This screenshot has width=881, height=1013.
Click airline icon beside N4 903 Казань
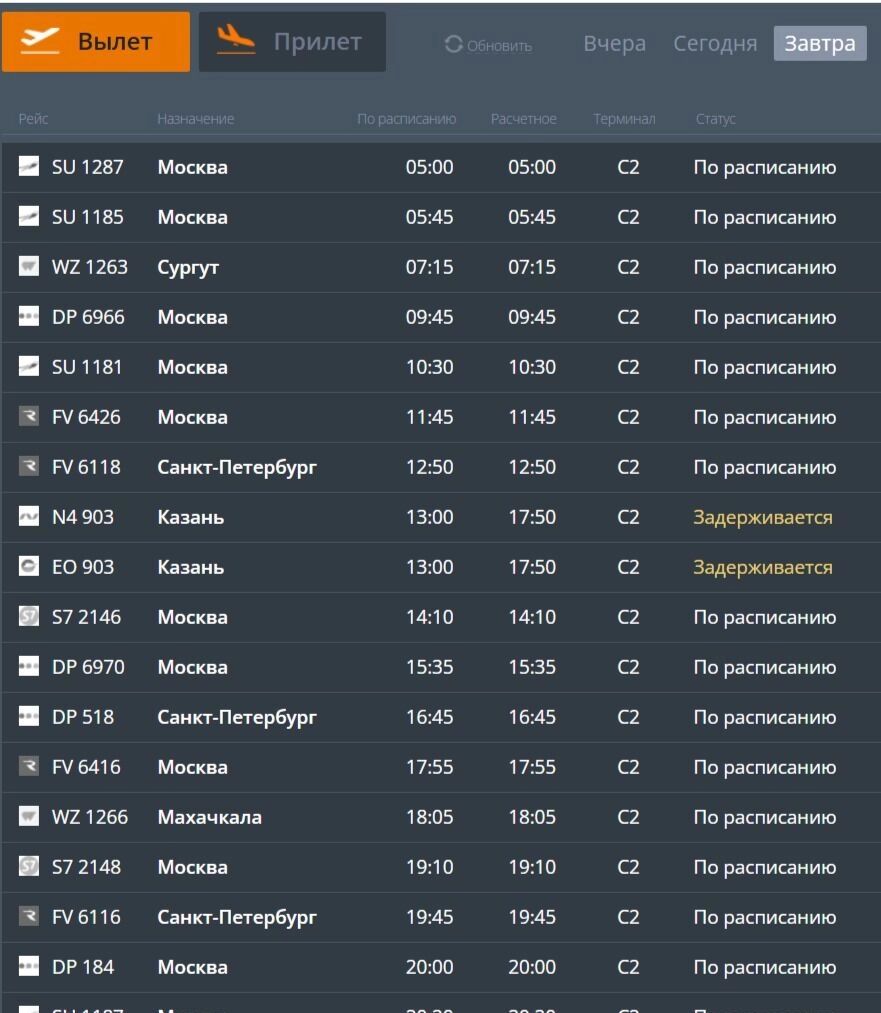28,517
